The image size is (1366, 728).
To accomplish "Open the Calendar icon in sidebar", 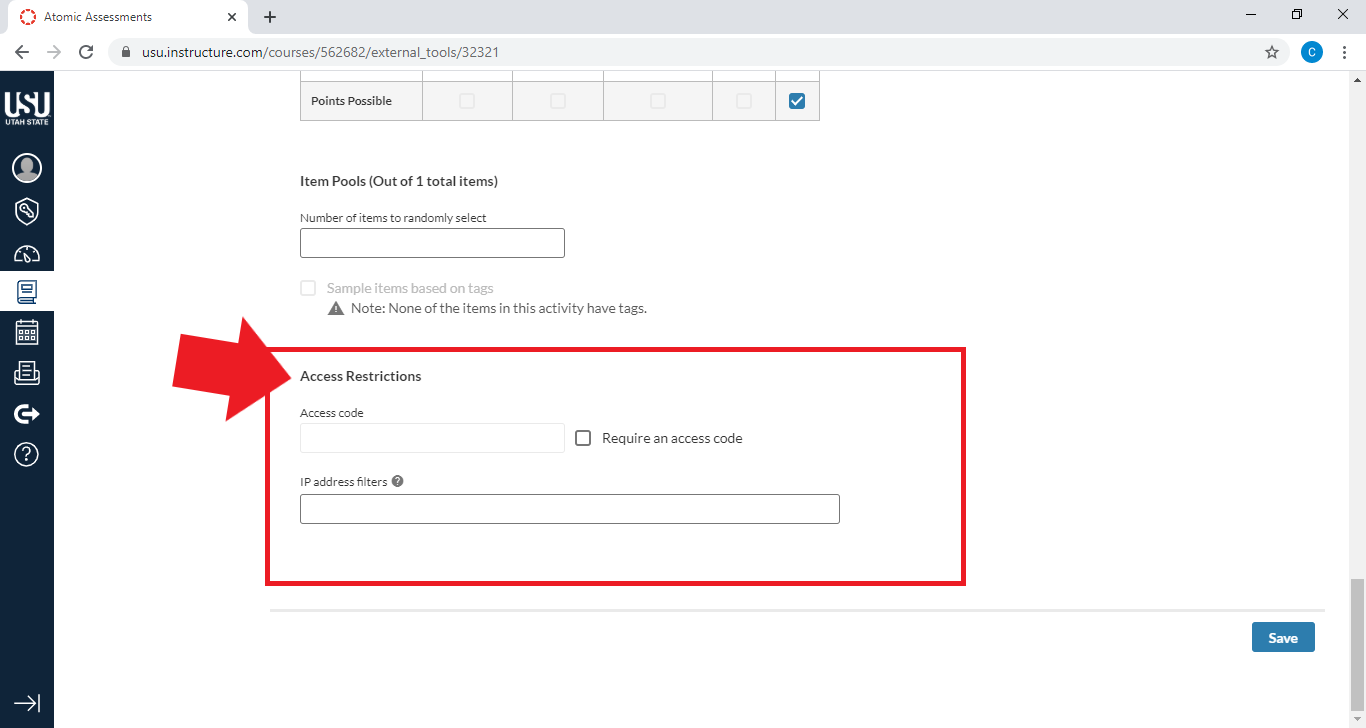I will point(27,332).
